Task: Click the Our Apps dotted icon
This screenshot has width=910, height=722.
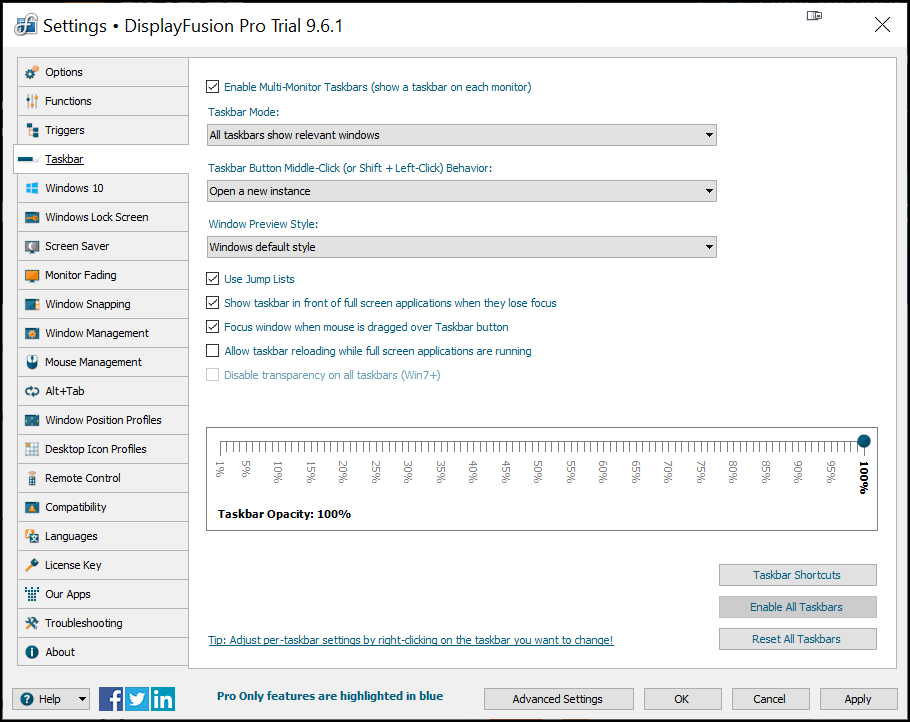Action: [32, 594]
